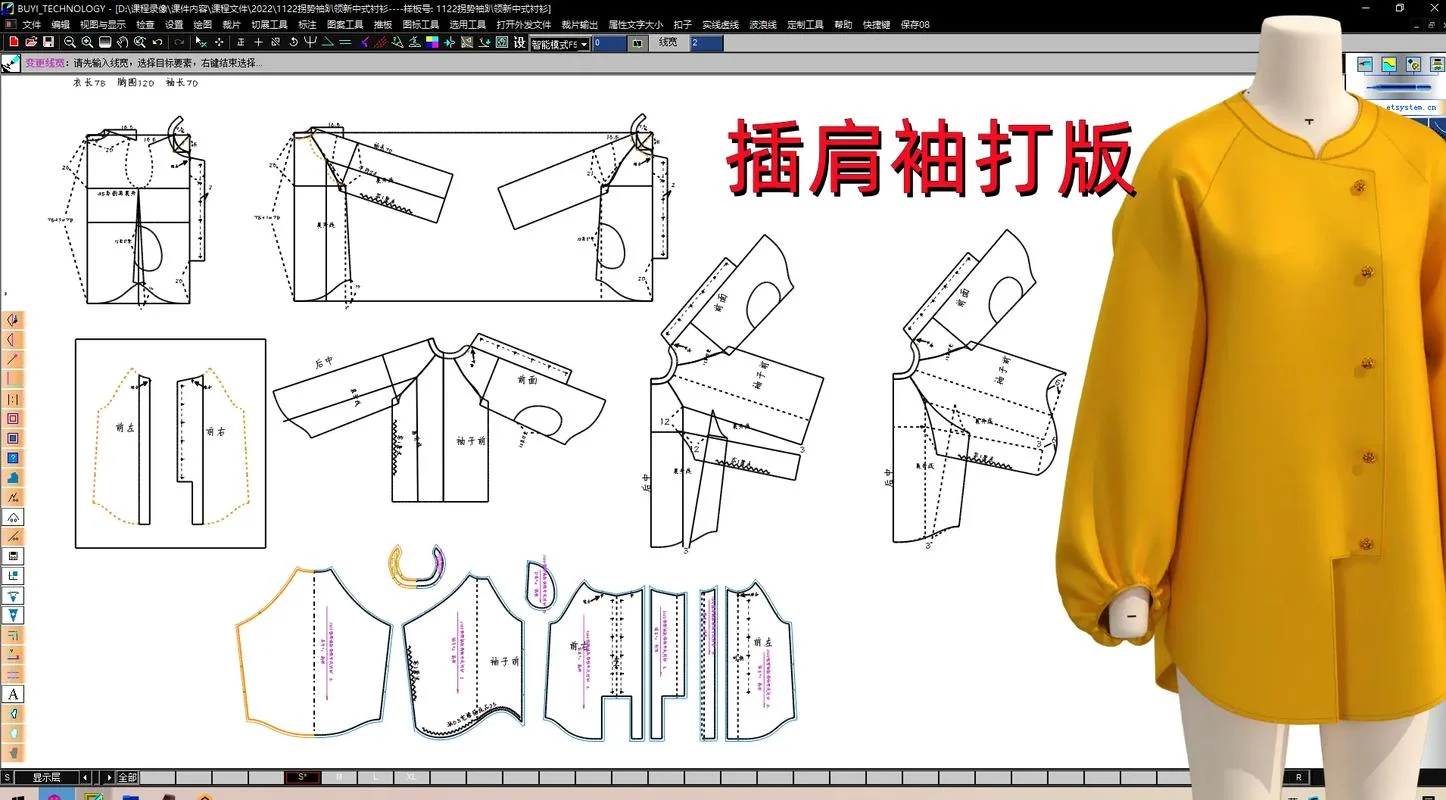Click the filled blue square sidebar icon
1446x800 pixels.
(x=14, y=438)
